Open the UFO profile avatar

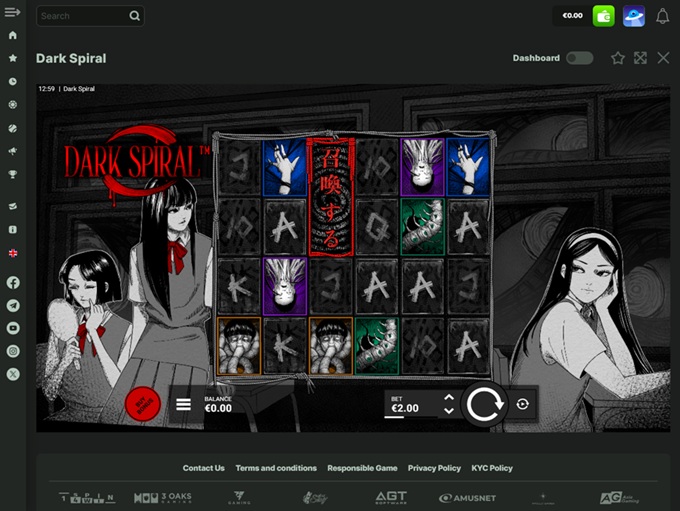(x=633, y=16)
